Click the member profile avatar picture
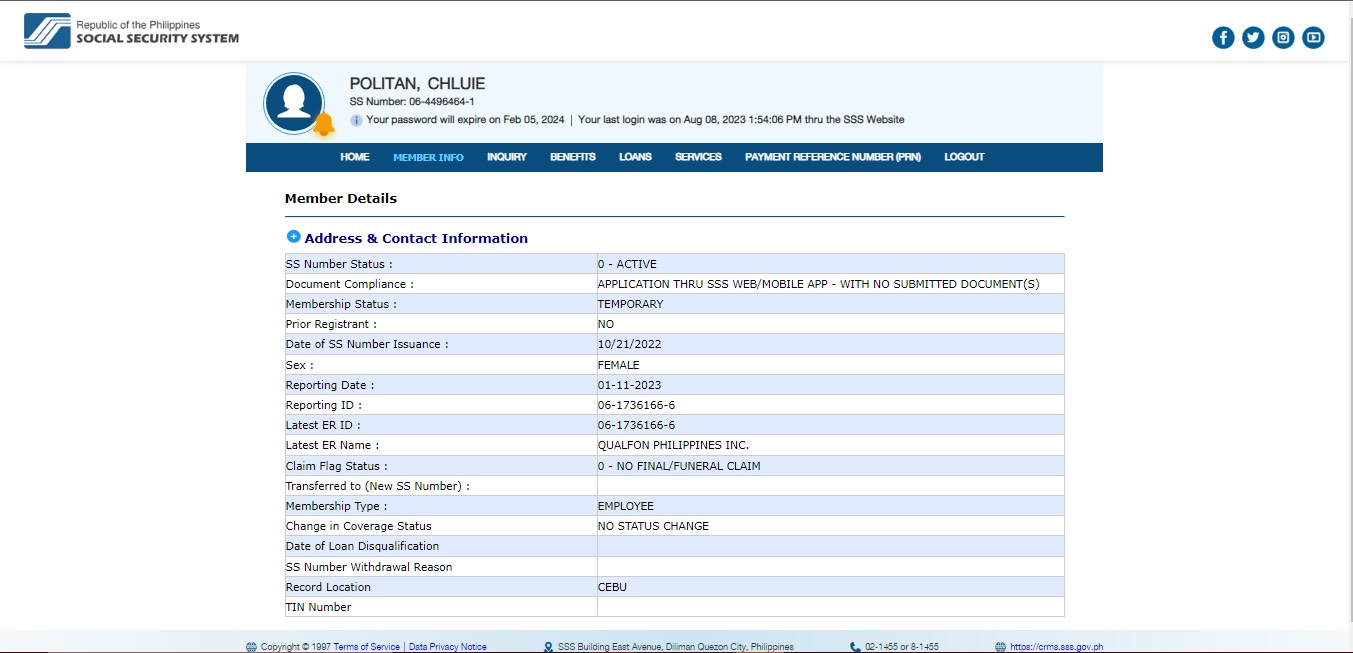This screenshot has height=653, width=1353. pos(293,102)
